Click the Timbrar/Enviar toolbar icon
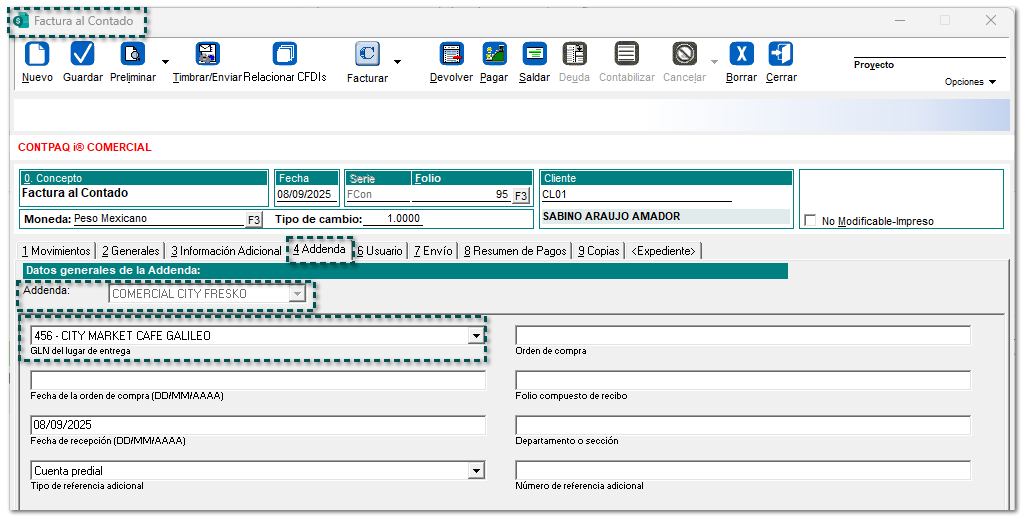Image resolution: width=1024 pixels, height=519 pixels. click(x=207, y=54)
